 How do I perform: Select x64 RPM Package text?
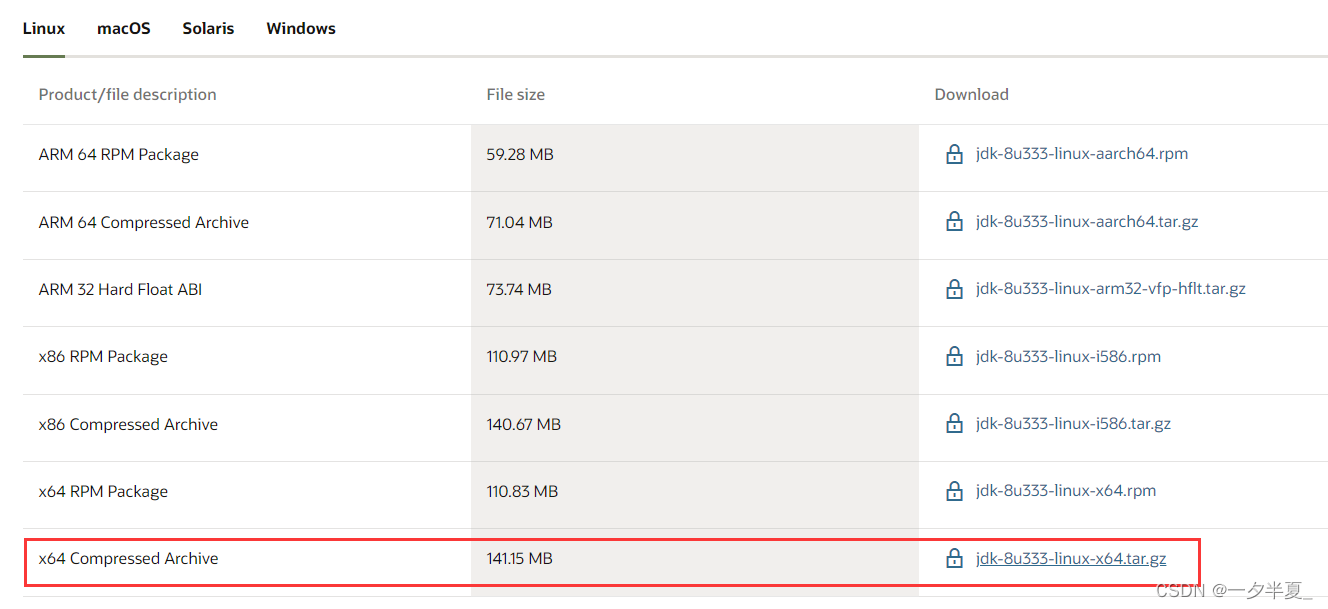point(104,491)
